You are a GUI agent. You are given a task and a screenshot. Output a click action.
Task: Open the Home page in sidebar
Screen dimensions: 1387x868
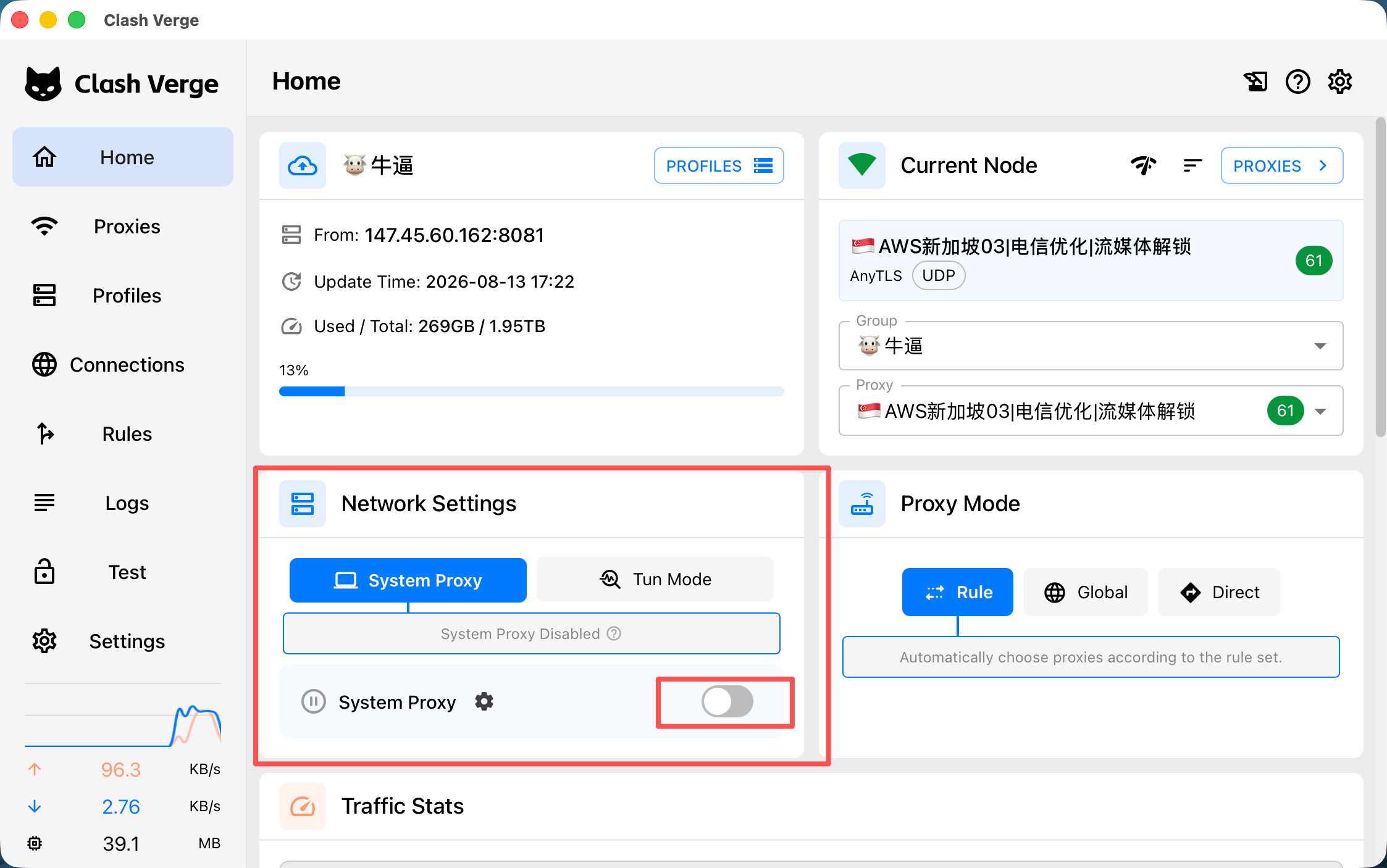(x=123, y=157)
